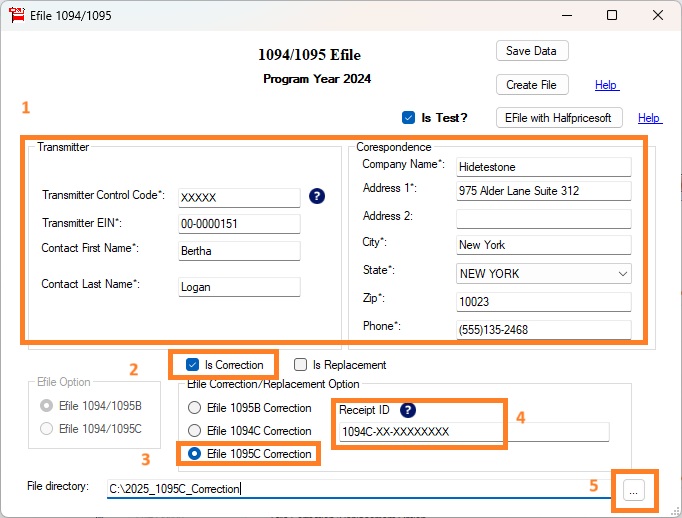
Task: Open the Help link beside Create File
Action: pos(606,85)
